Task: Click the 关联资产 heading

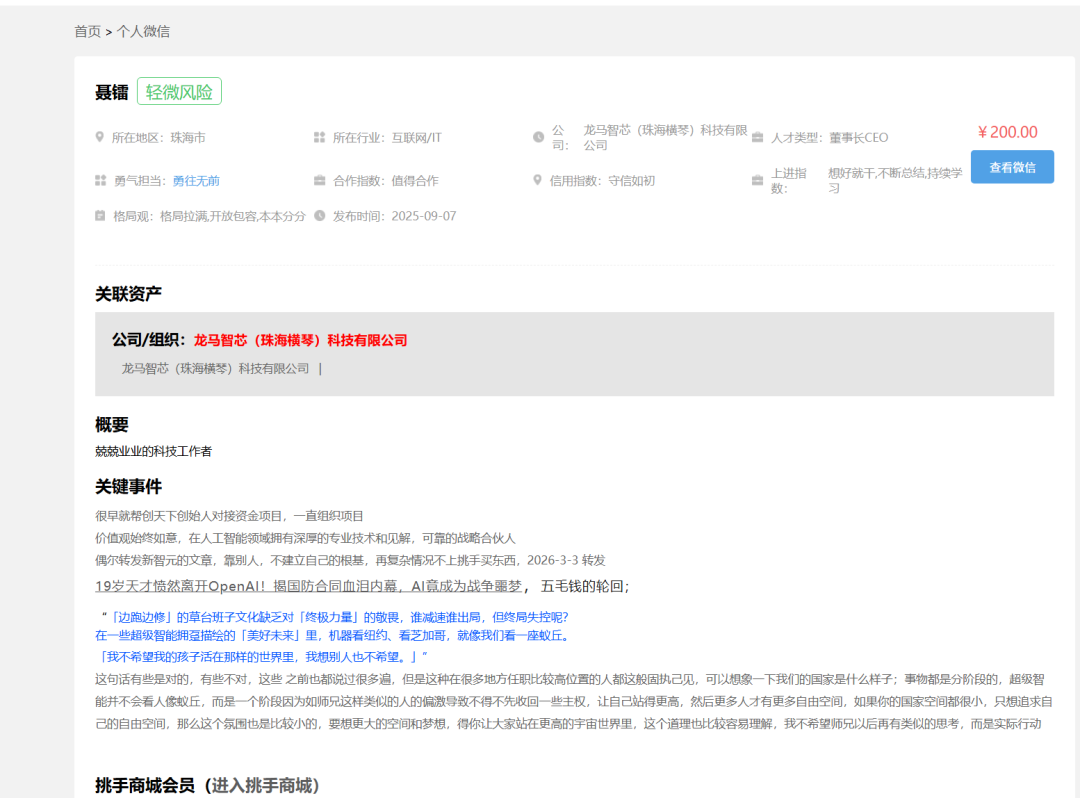Action: tap(128, 294)
